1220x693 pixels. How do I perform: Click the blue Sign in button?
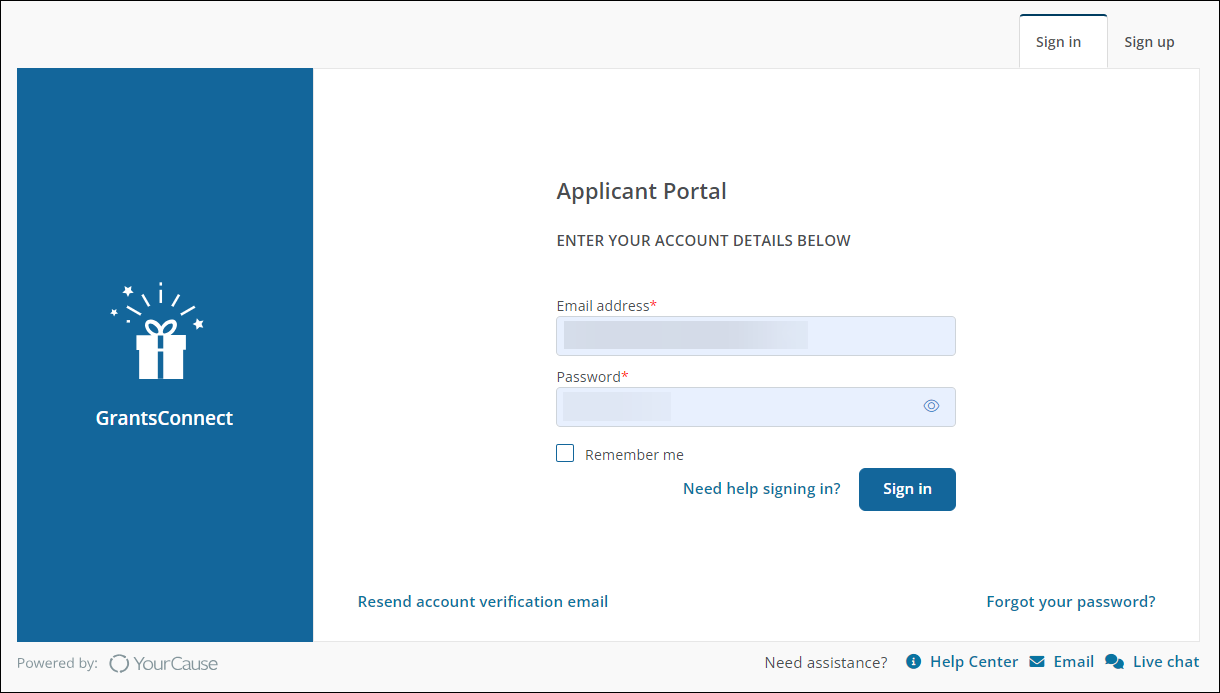[907, 489]
